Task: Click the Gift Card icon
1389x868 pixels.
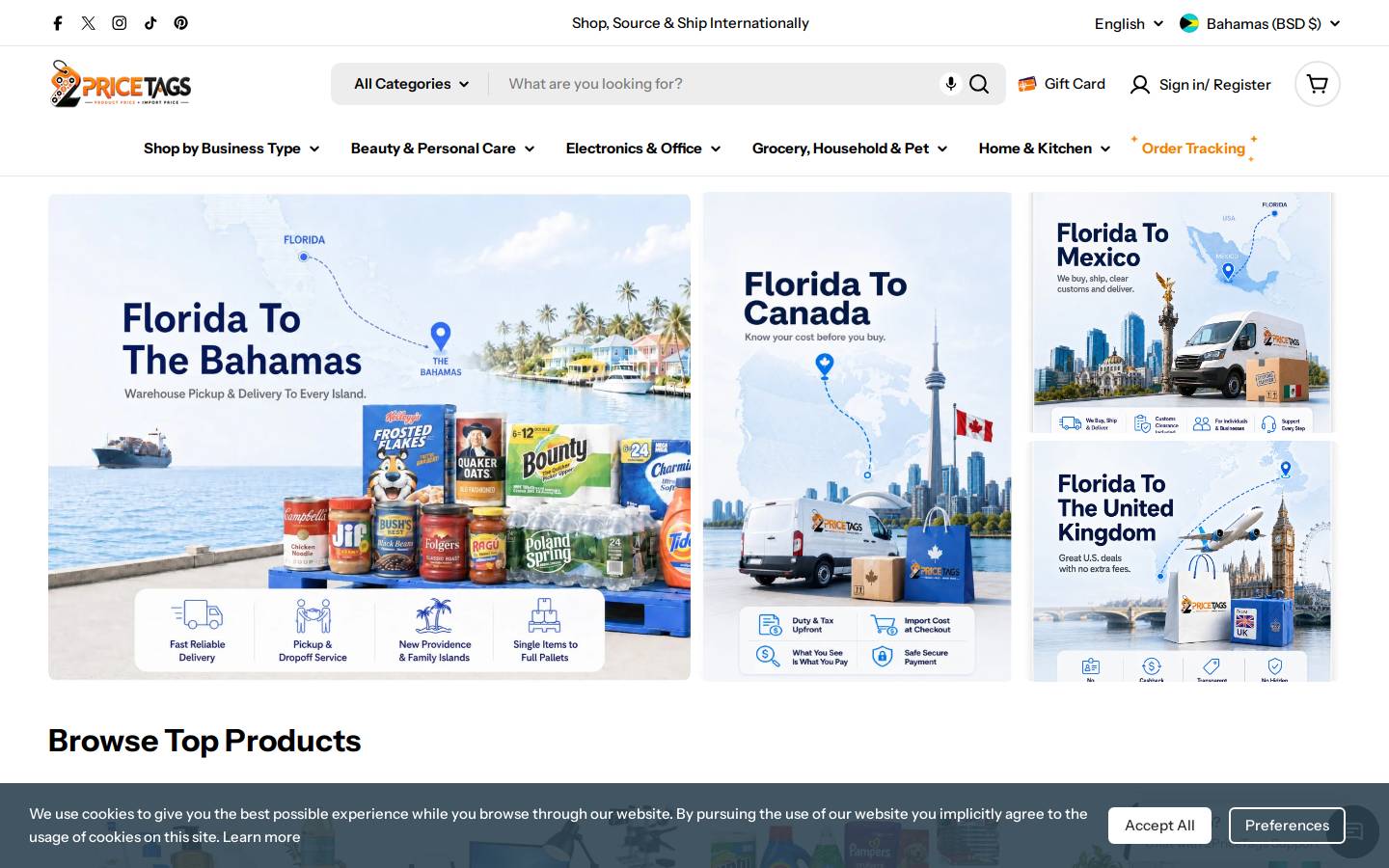Action: point(1027,84)
